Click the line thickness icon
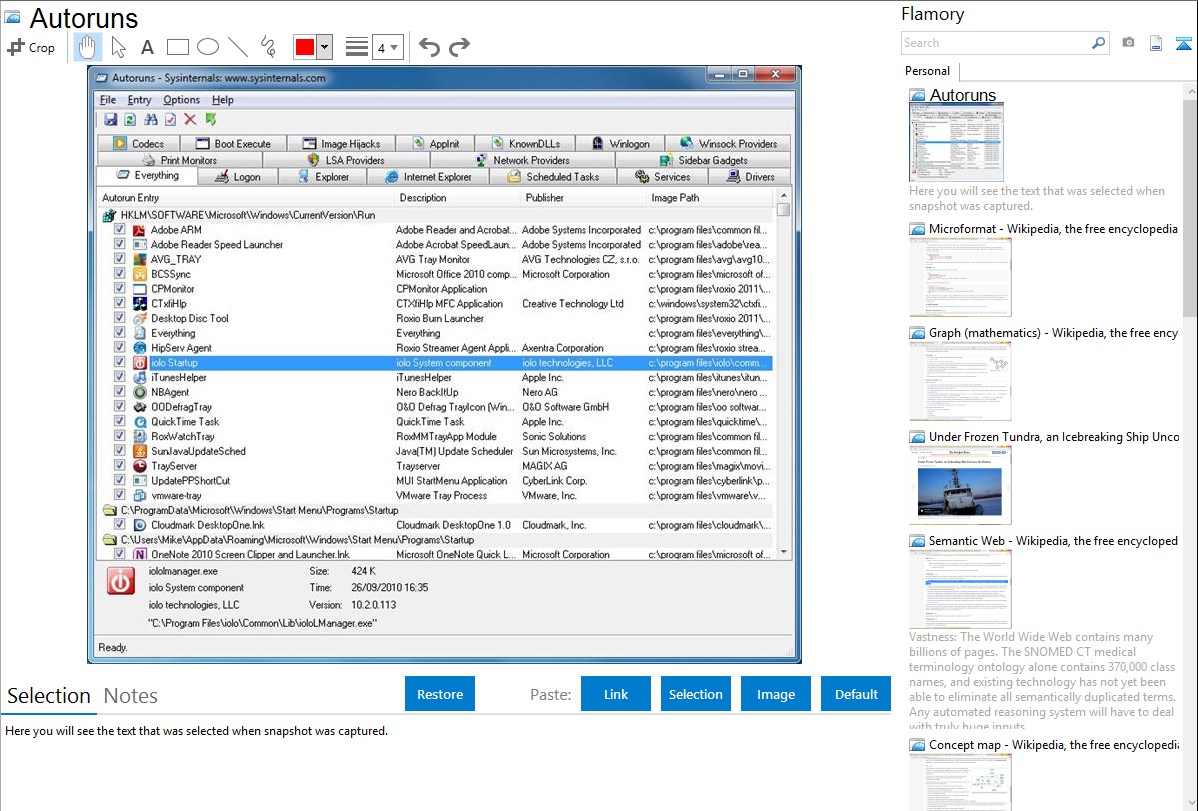Viewport: 1198px width, 811px height. (357, 47)
